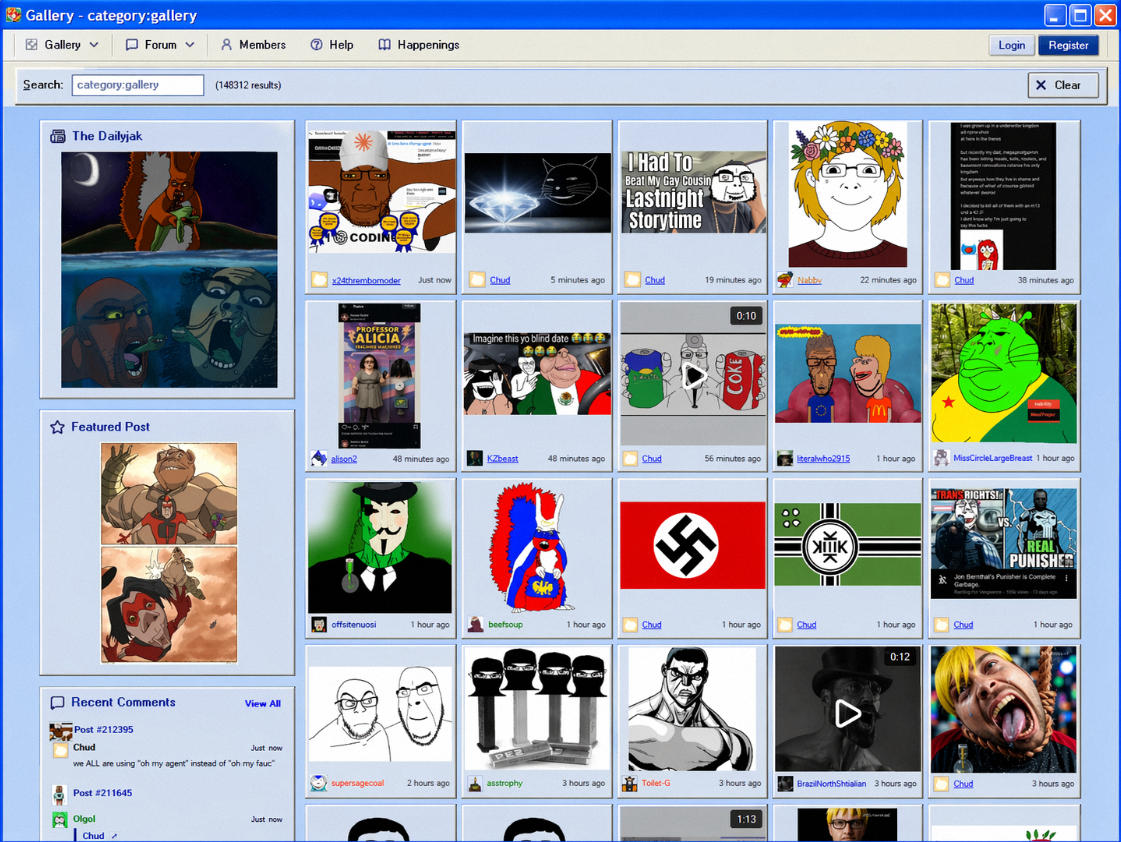Open the Members page

point(262,45)
